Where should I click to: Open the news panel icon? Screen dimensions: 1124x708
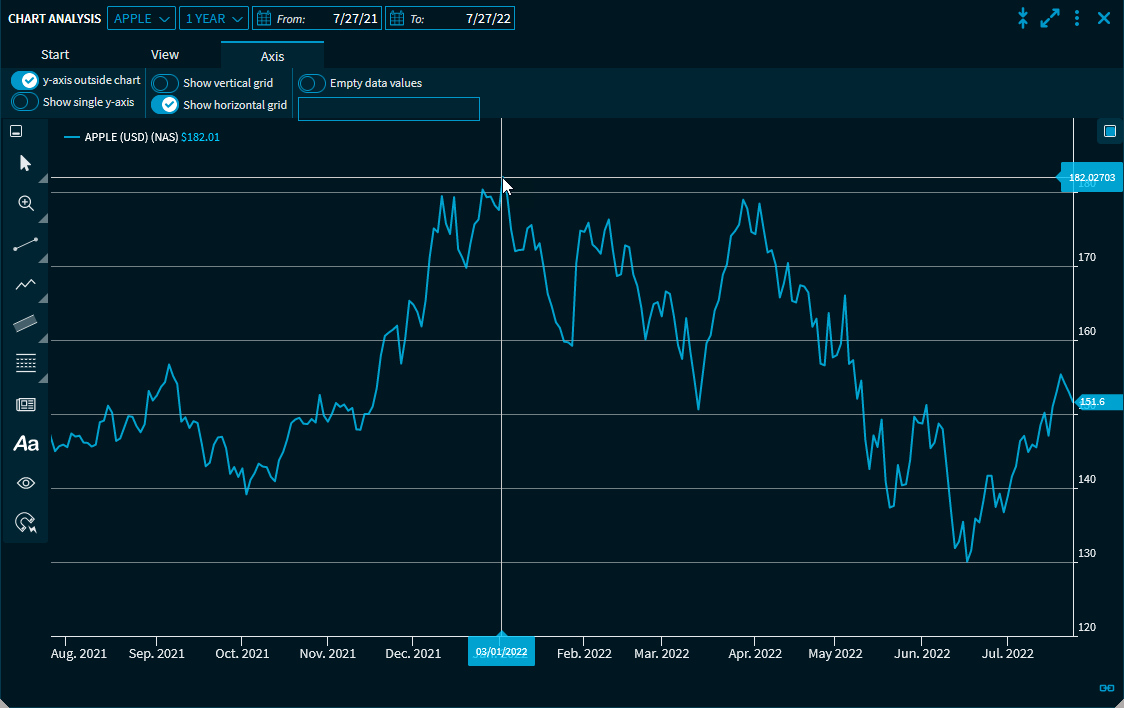pyautogui.click(x=26, y=404)
